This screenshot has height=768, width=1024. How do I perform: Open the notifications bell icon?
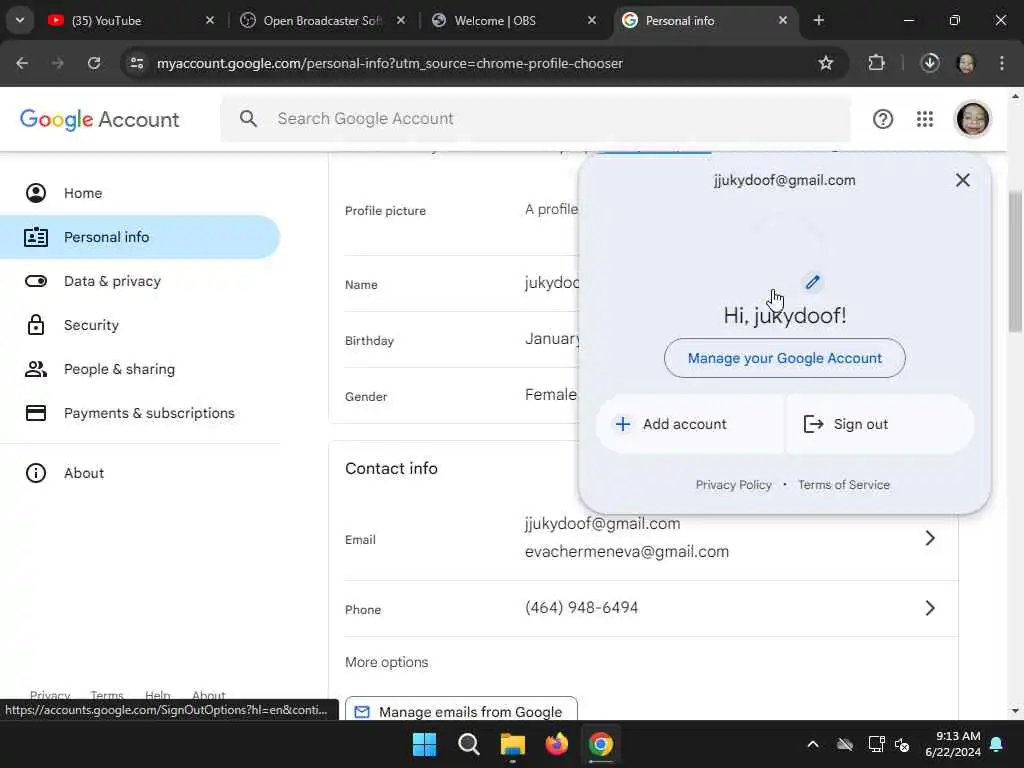point(996,744)
